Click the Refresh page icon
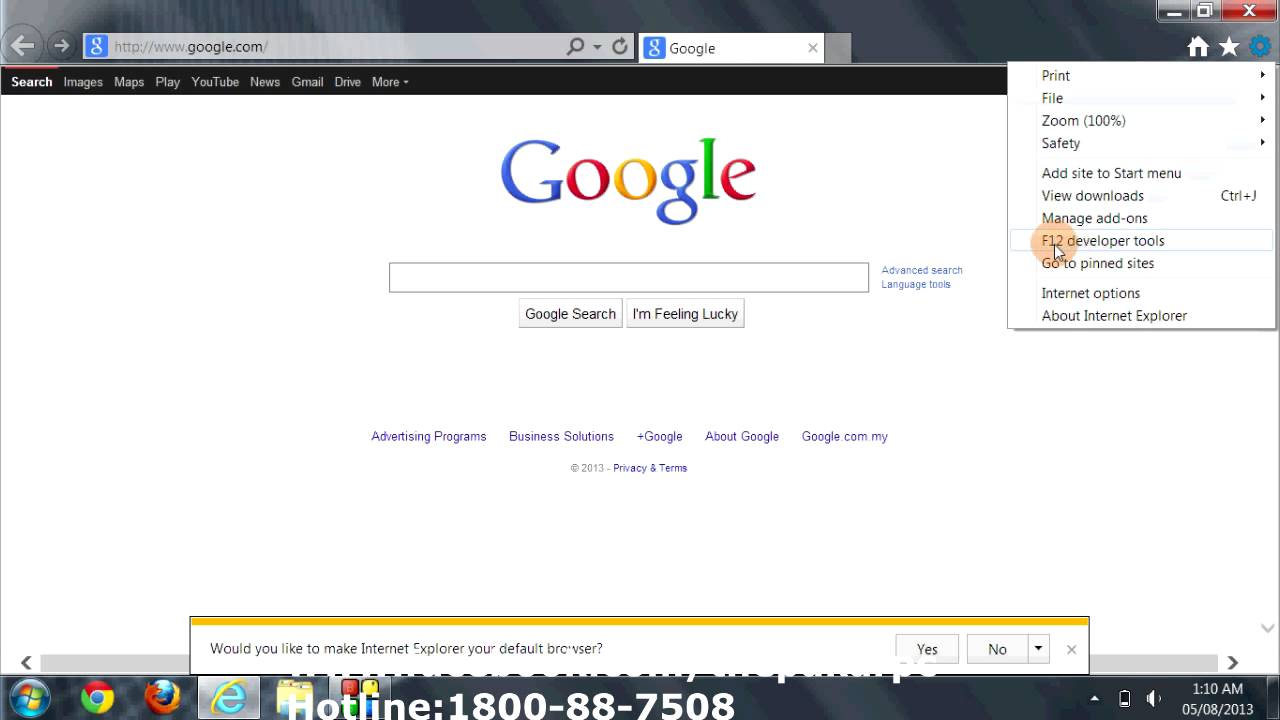 pos(620,46)
